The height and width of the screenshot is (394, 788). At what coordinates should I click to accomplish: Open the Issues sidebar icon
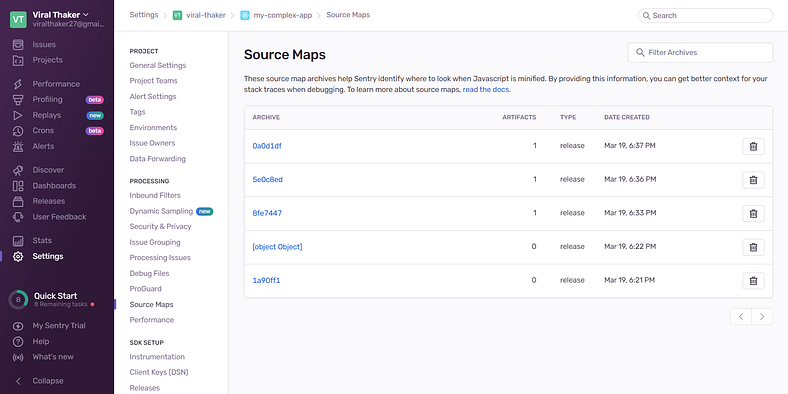pos(18,45)
